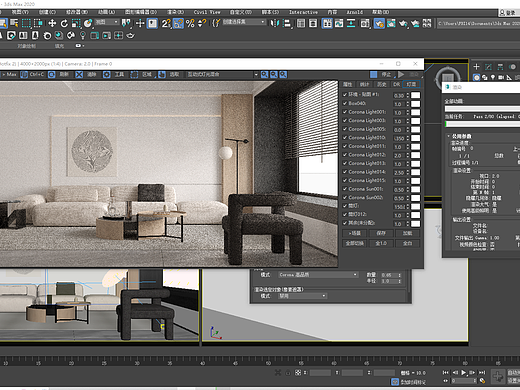Image resolution: width=520 pixels, height=390 pixels.
Task: Click the Save button under LightMix list
Action: 381,233
